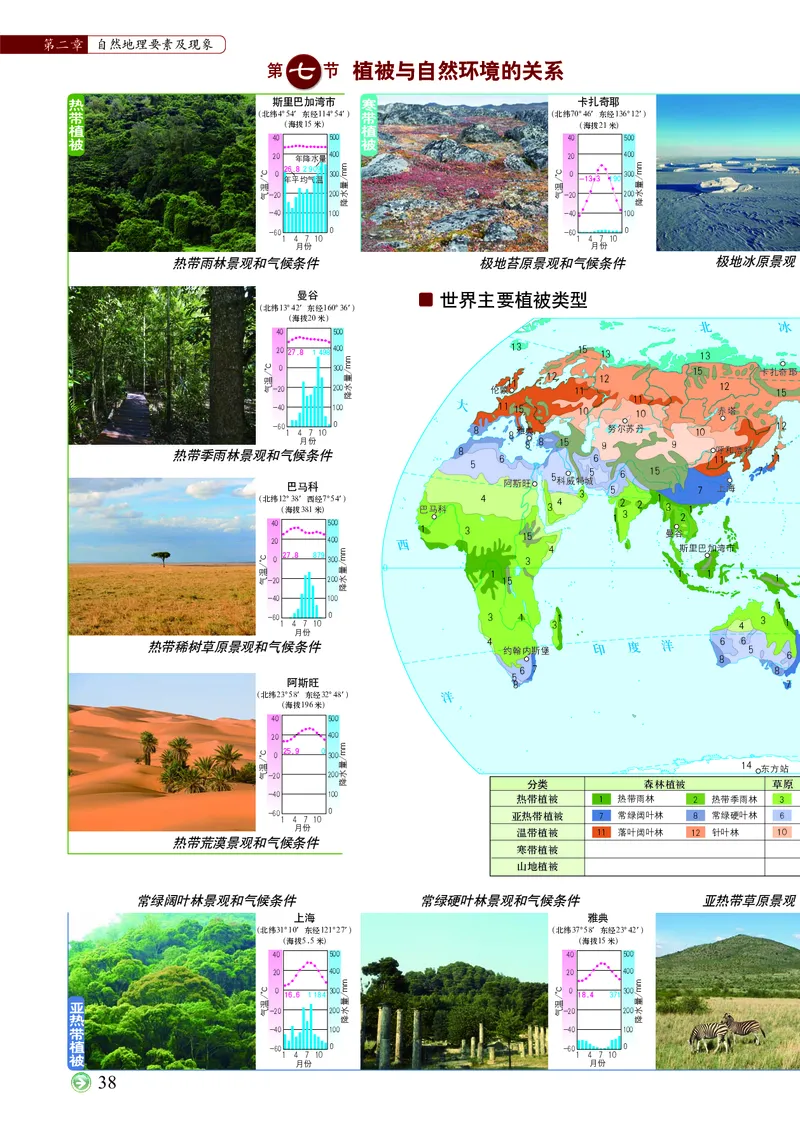Click caption 极地苔原景观和气候条件
This screenshot has height=1138, width=800.
[x=552, y=263]
